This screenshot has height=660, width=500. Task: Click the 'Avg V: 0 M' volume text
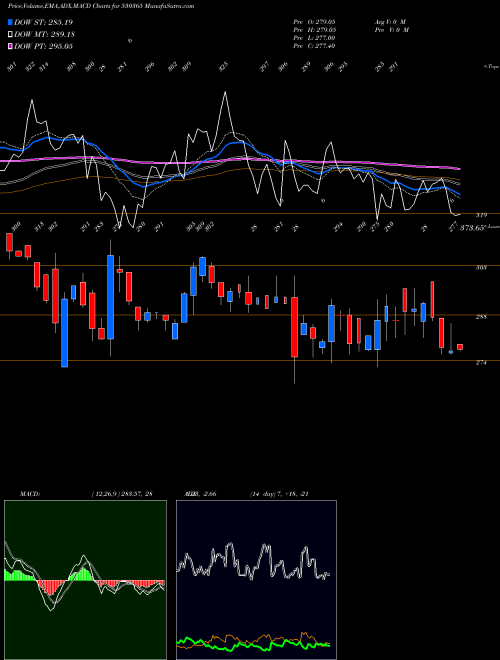(x=390, y=22)
